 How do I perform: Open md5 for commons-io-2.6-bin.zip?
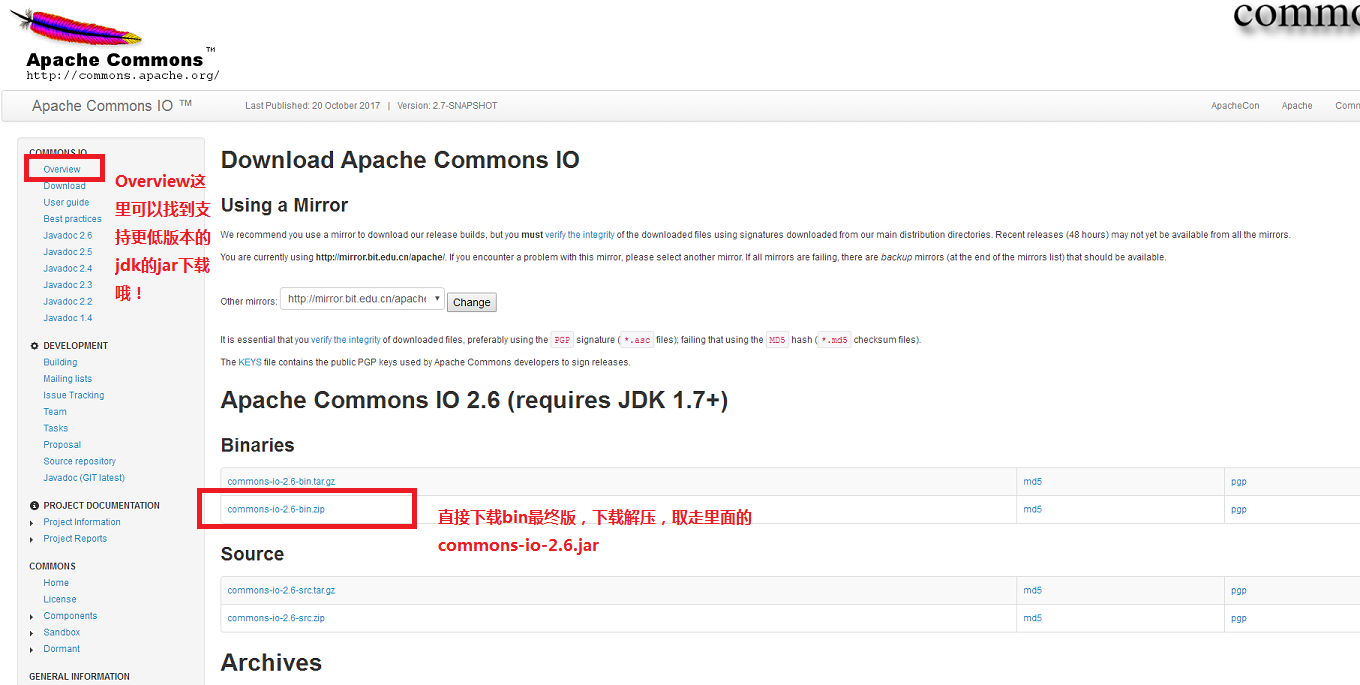click(1032, 510)
